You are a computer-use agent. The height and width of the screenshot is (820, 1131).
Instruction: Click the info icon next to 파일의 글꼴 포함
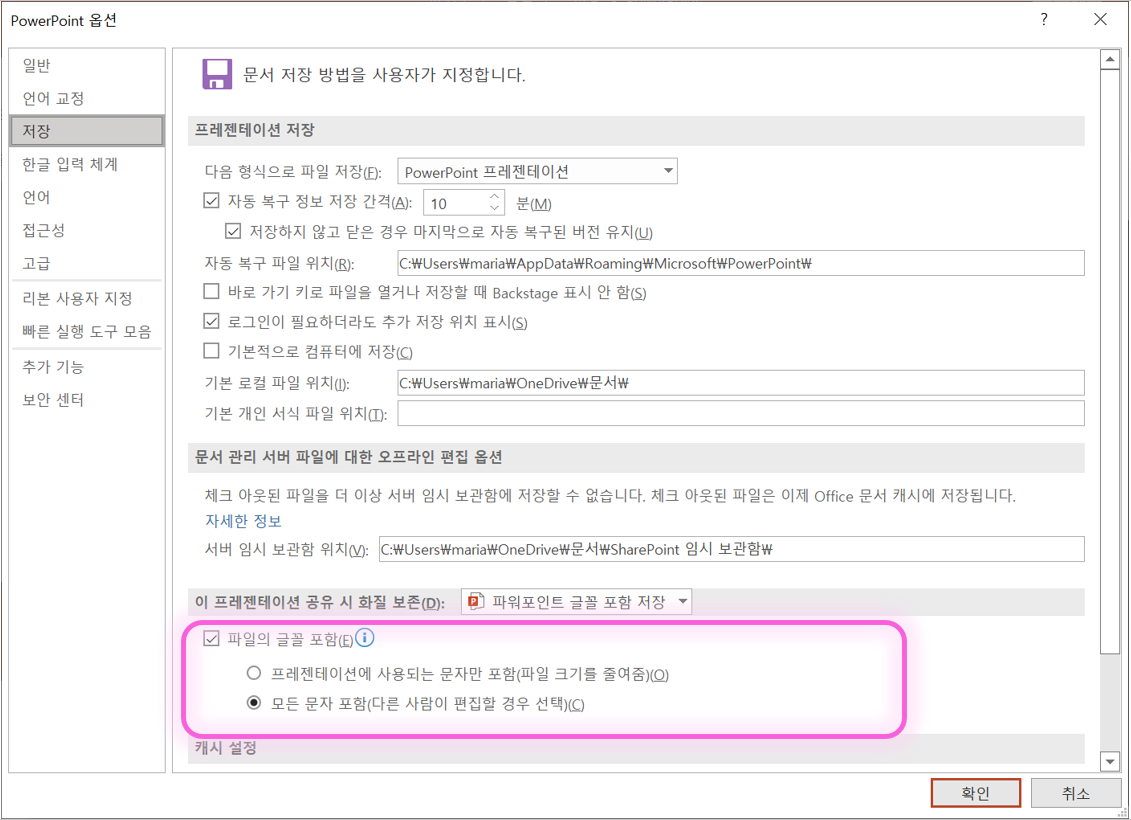(x=365, y=638)
